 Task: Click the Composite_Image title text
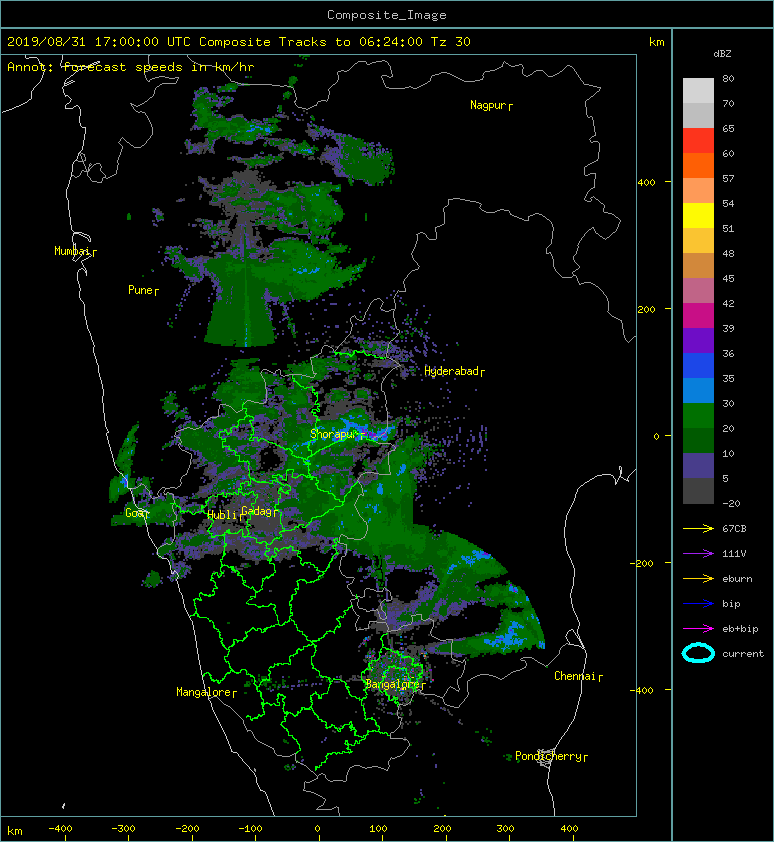coord(387,15)
